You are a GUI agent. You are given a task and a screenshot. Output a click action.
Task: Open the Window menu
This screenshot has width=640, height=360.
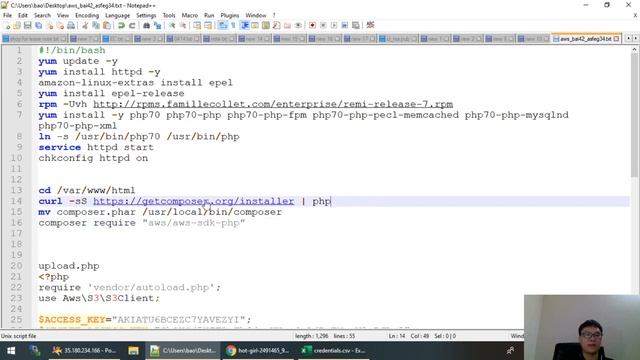click(256, 16)
